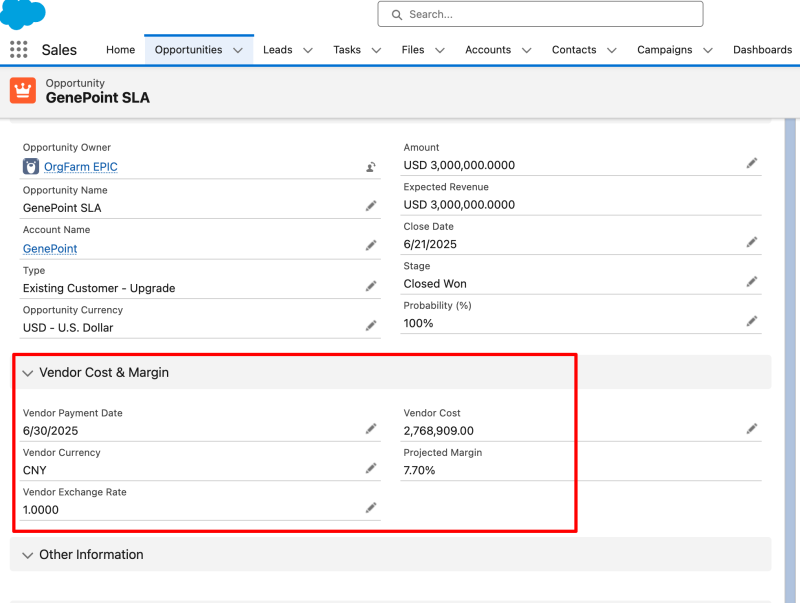Click the Probability value 100%
The image size is (800, 603).
pos(418,323)
